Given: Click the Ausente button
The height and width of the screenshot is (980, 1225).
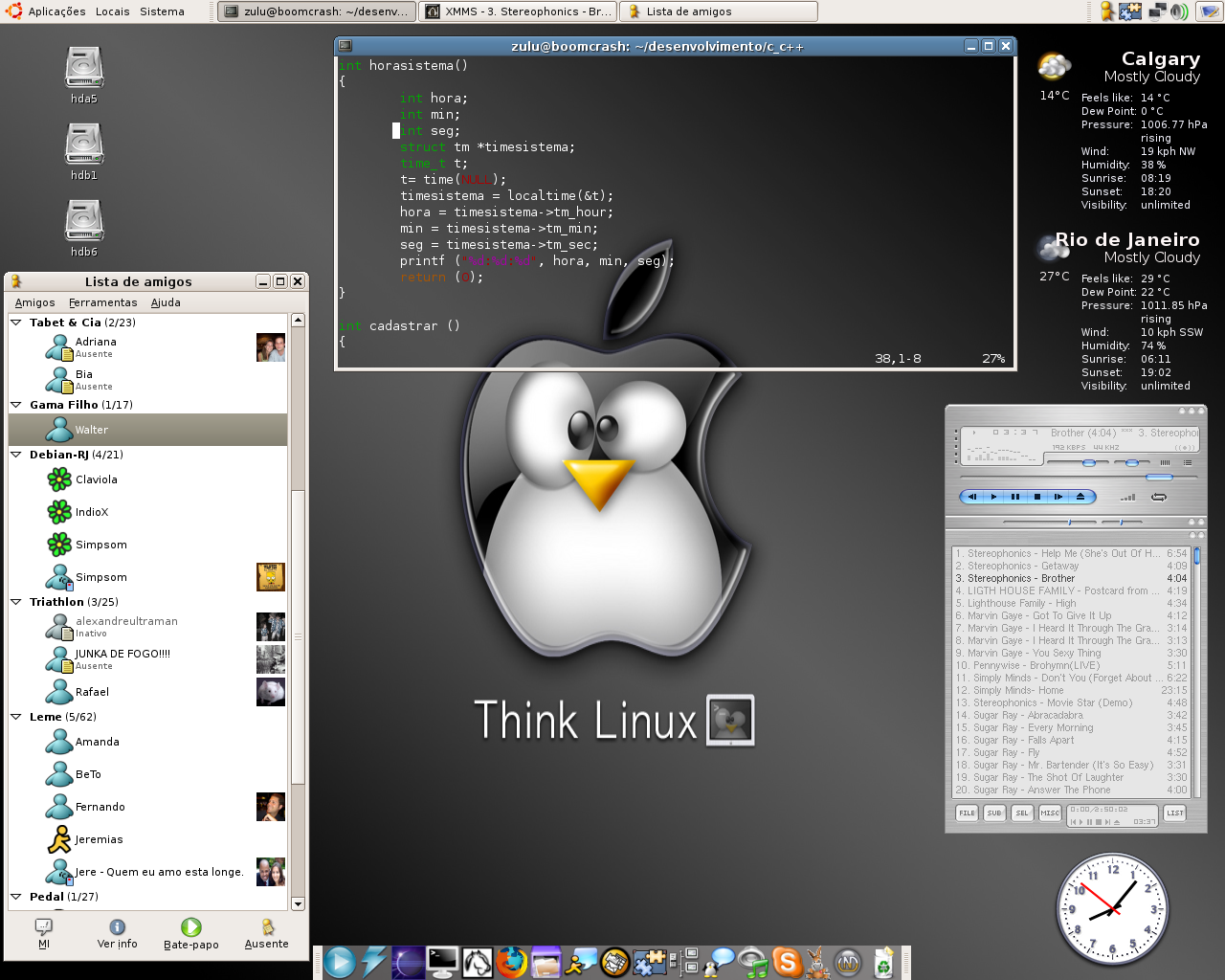Looking at the screenshot, I should tap(267, 934).
